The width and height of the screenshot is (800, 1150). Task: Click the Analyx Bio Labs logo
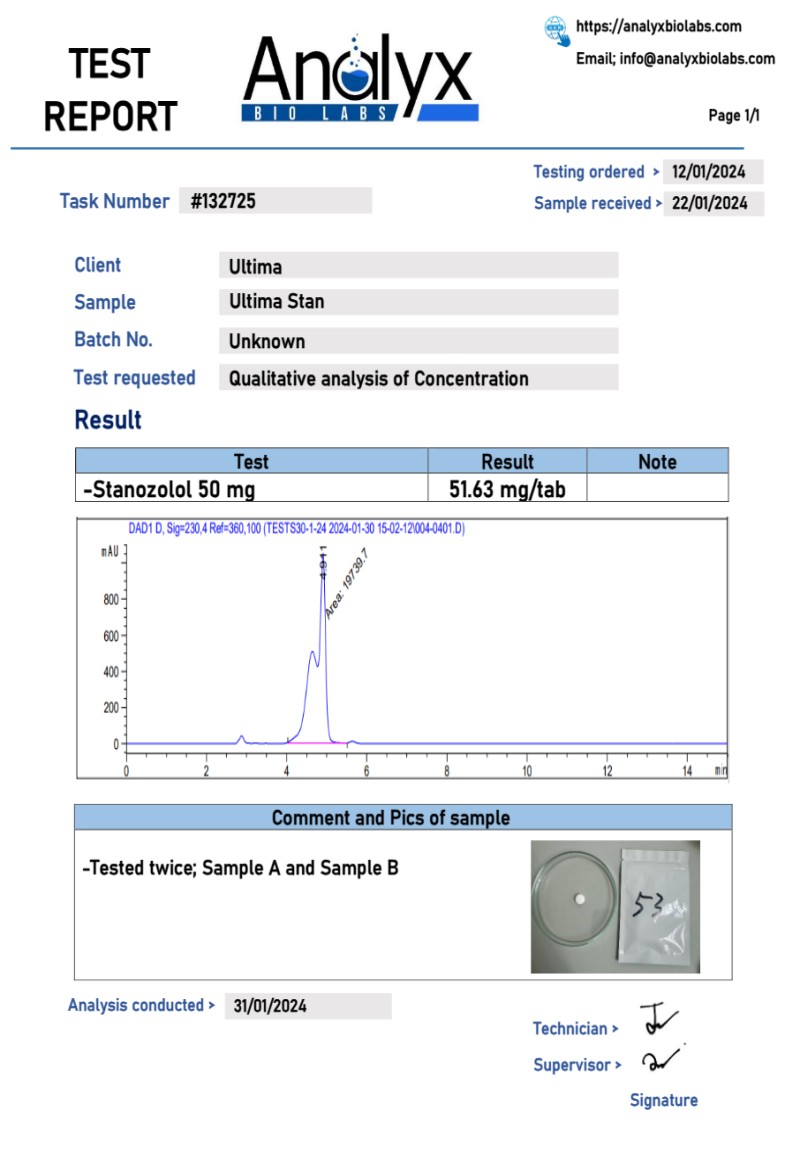(x=359, y=80)
